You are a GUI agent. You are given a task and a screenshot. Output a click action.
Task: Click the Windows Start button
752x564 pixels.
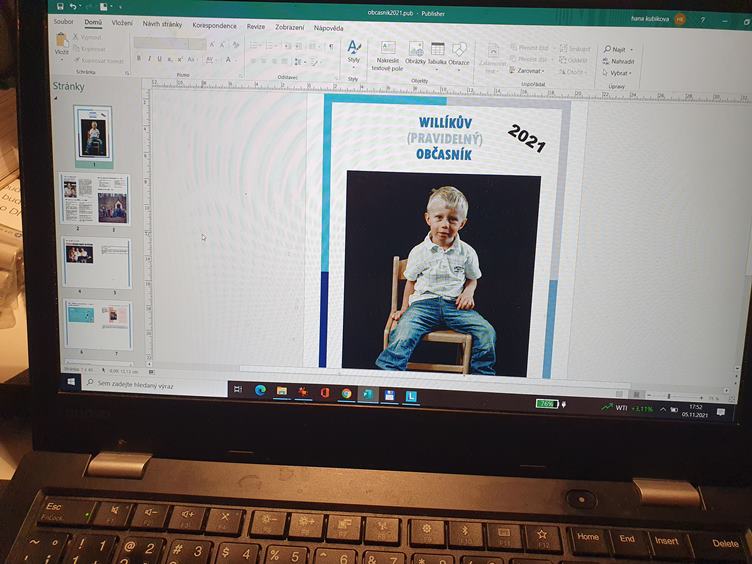(71, 381)
